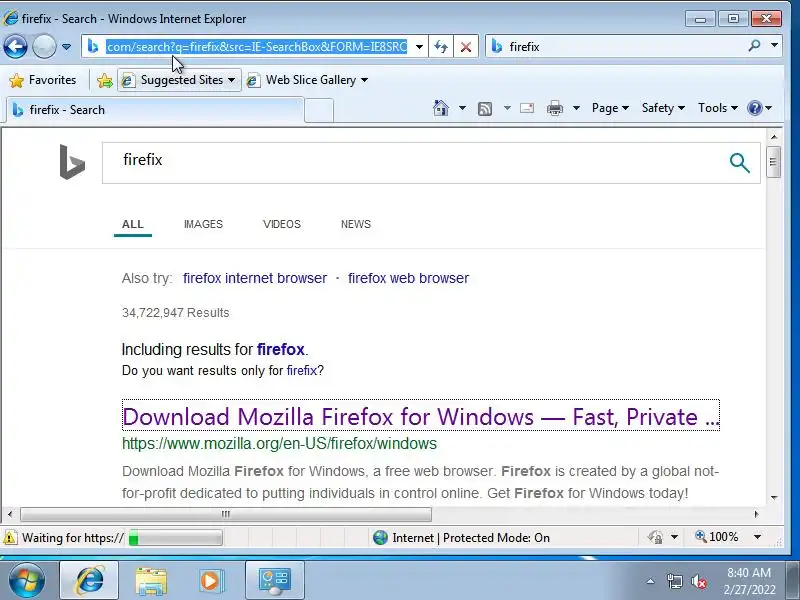Screen dimensions: 800x600
Task: Click horizontal scrollbar right arrow
Action: pos(757,514)
